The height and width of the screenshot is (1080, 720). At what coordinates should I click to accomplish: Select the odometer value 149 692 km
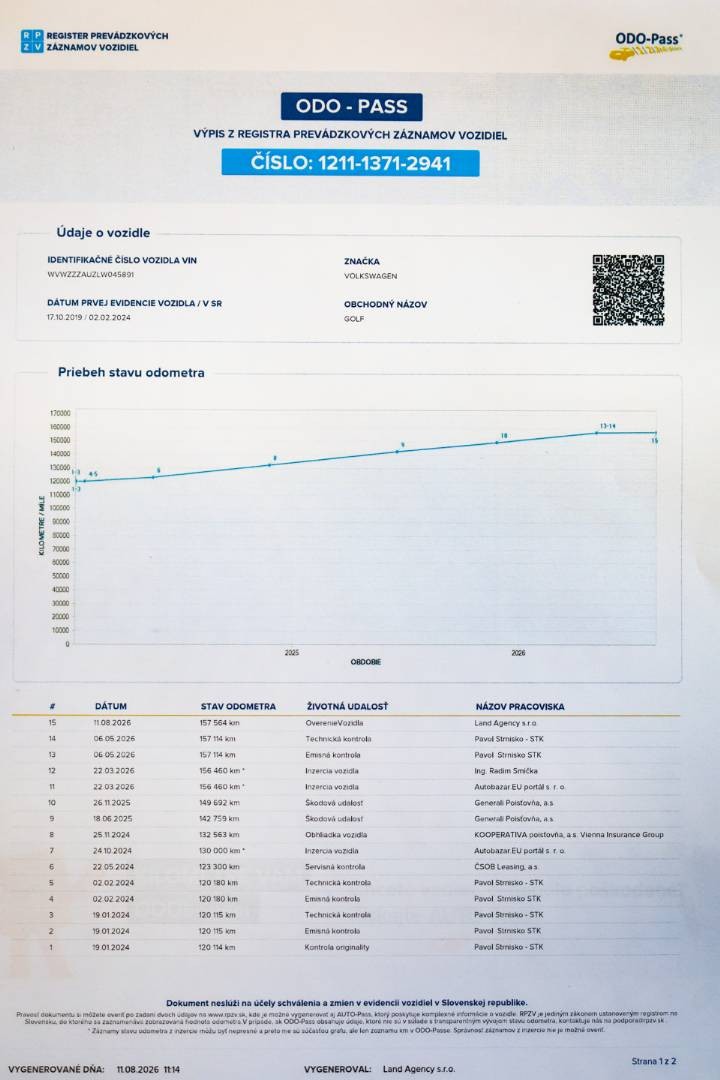tap(220, 803)
